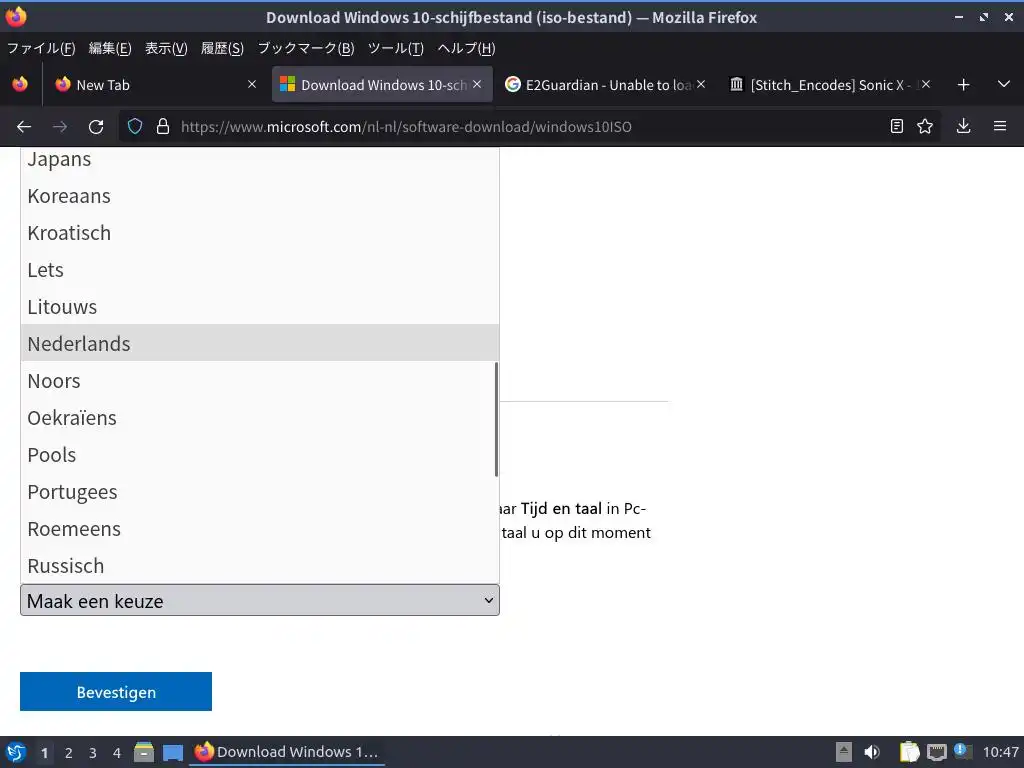Open the ツール(T) menu

tap(396, 48)
